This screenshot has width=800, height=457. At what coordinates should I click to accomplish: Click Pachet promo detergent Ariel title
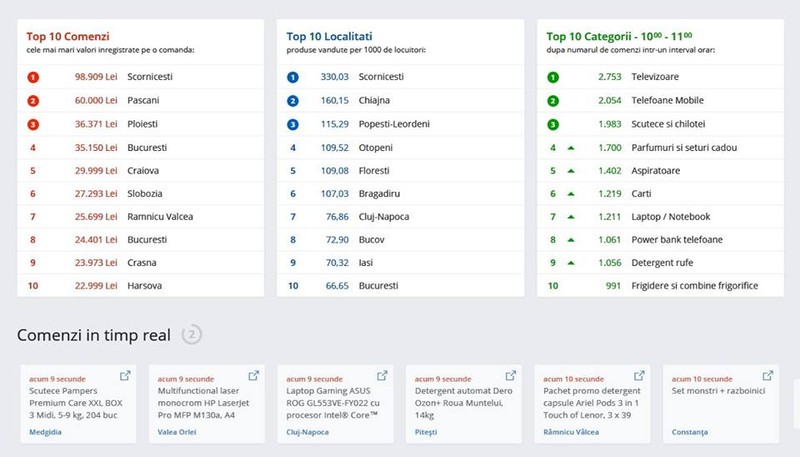(x=592, y=403)
